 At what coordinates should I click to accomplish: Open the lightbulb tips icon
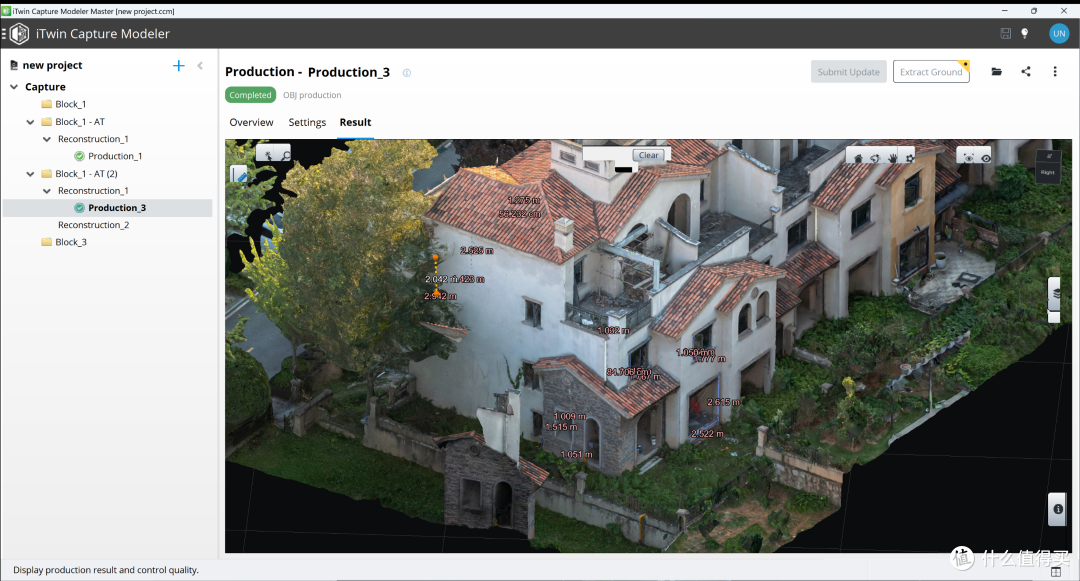point(1025,34)
